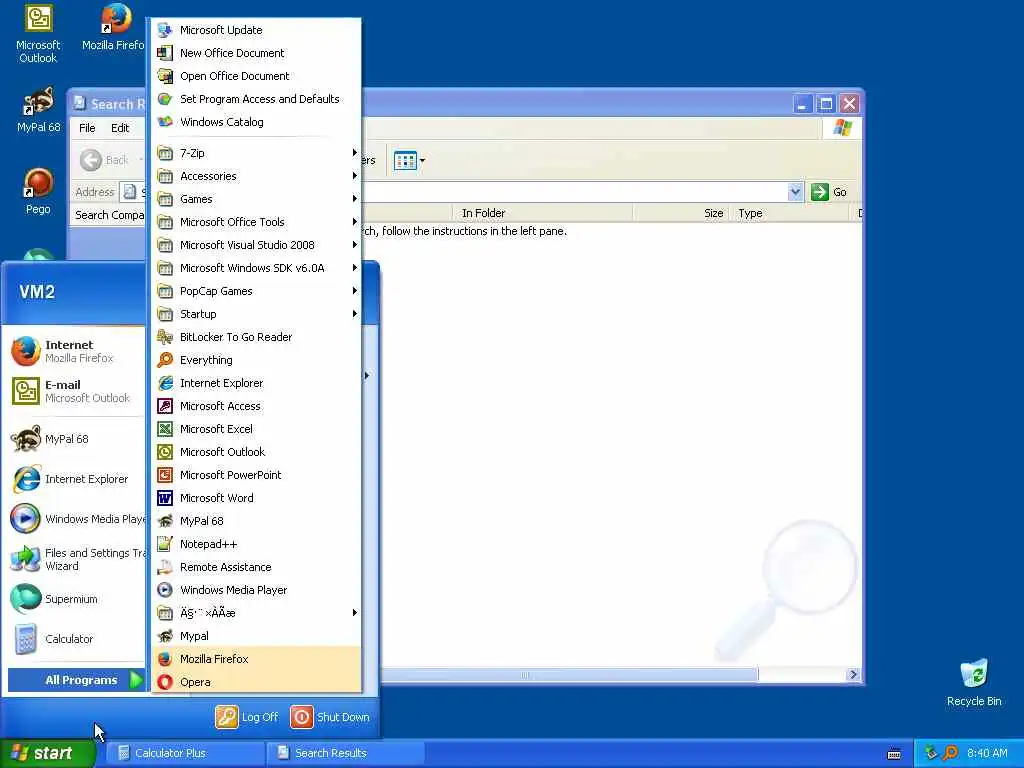Open the Views dropdown in Search Results

[409, 160]
